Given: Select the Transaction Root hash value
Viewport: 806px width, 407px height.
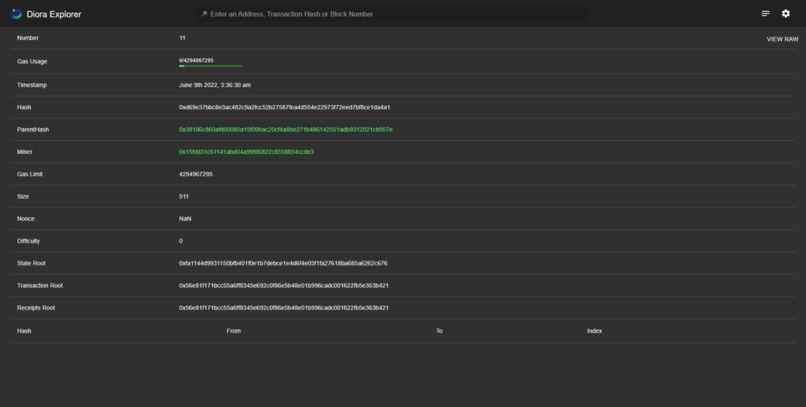Looking at the screenshot, I should pyautogui.click(x=284, y=285).
